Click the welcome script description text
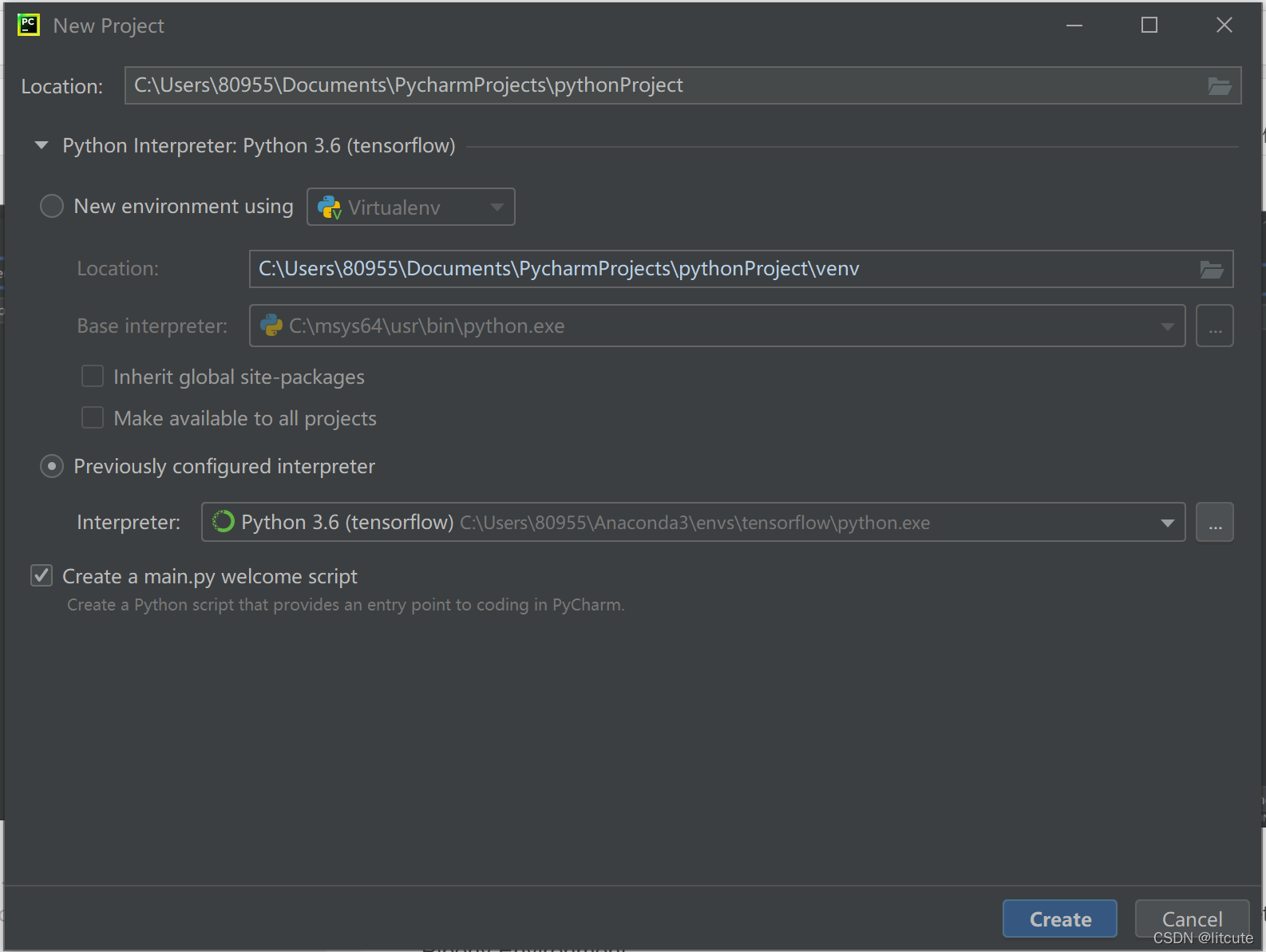Image resolution: width=1266 pixels, height=952 pixels. [346, 605]
